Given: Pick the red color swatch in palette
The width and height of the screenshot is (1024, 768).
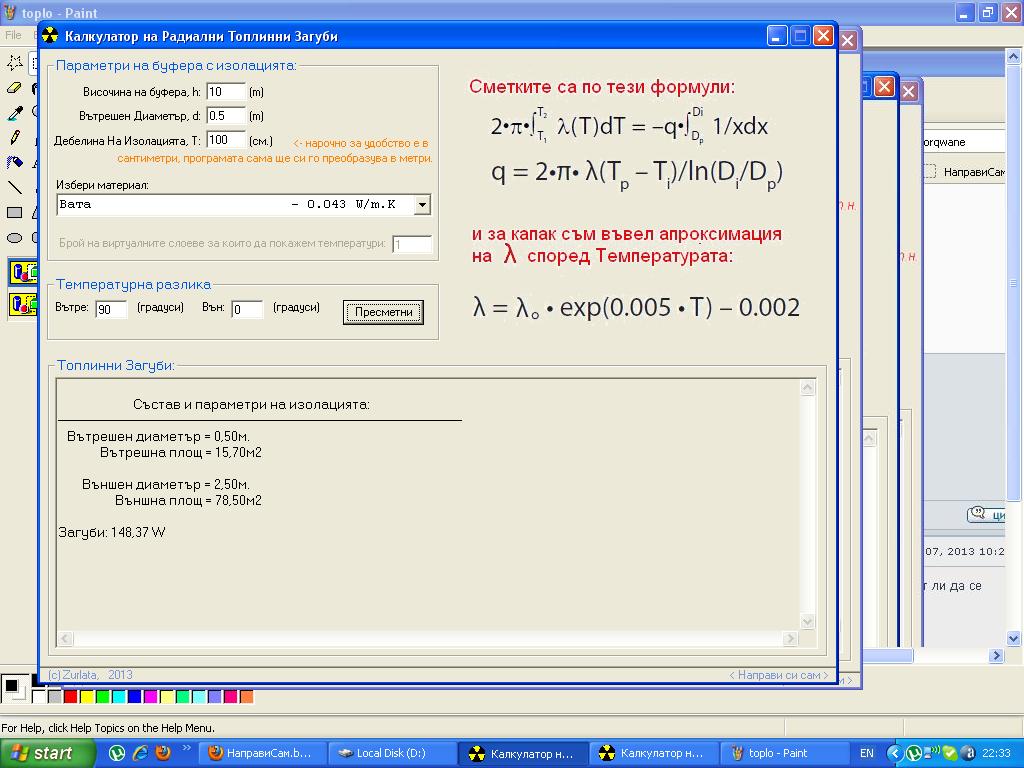Looking at the screenshot, I should (71, 697).
